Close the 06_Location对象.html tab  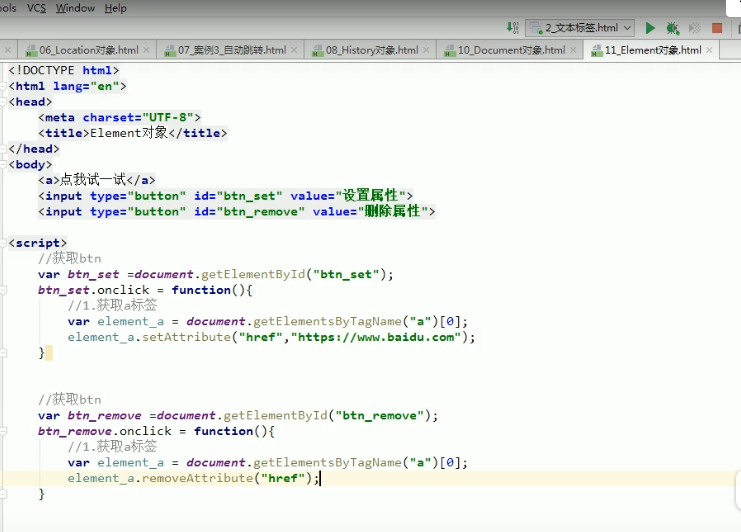pyautogui.click(x=146, y=50)
